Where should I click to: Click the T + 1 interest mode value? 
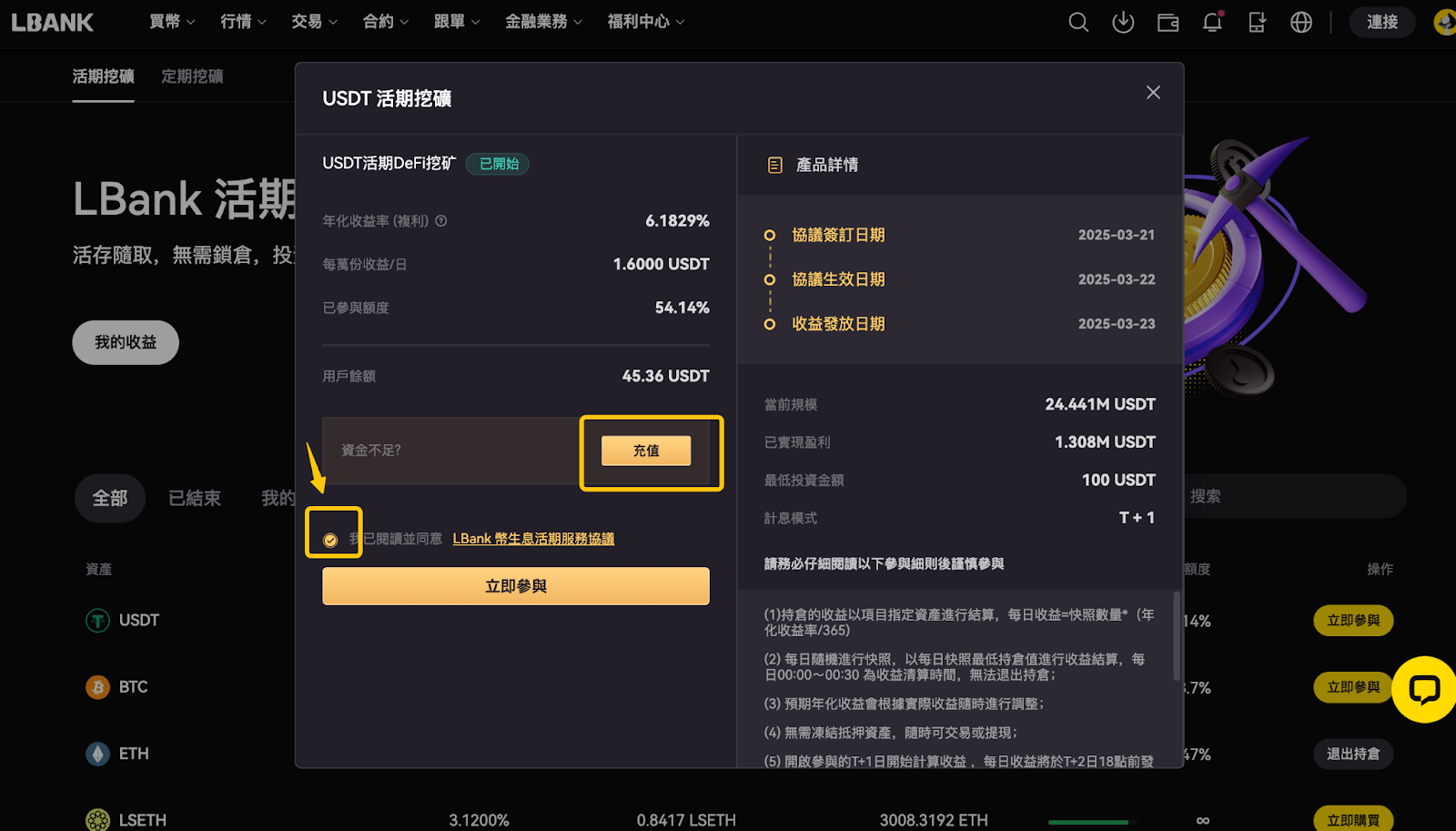(x=1137, y=518)
